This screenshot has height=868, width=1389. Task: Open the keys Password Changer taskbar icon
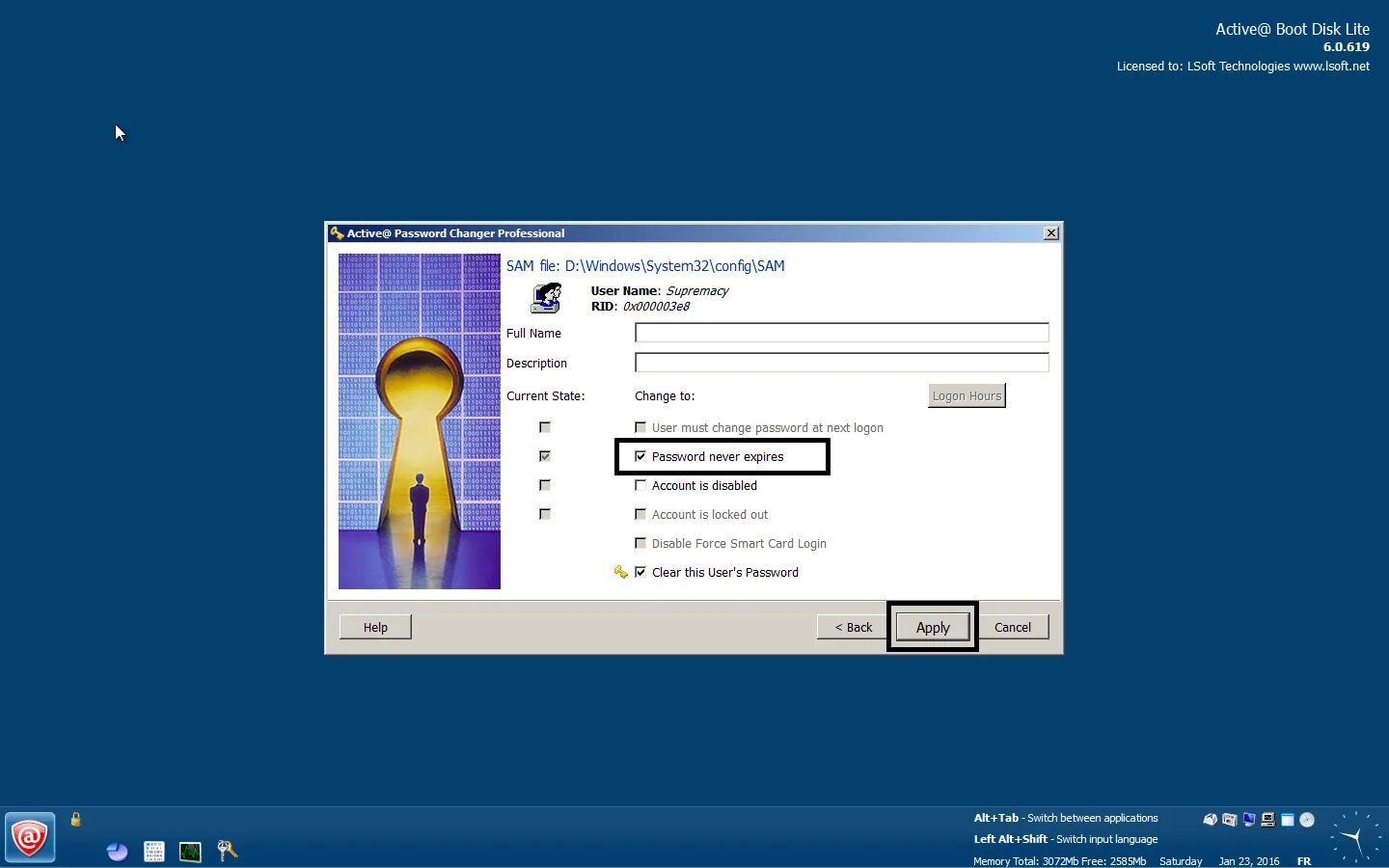(228, 850)
